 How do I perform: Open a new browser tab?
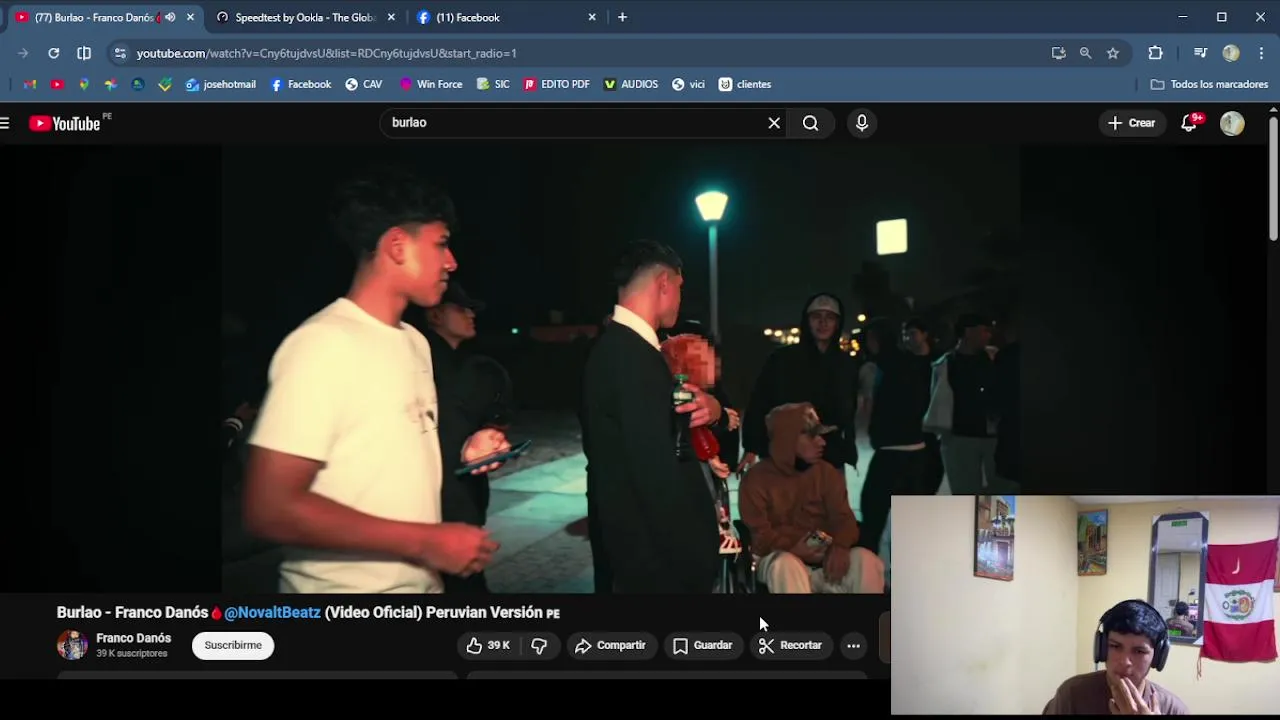pos(622,17)
